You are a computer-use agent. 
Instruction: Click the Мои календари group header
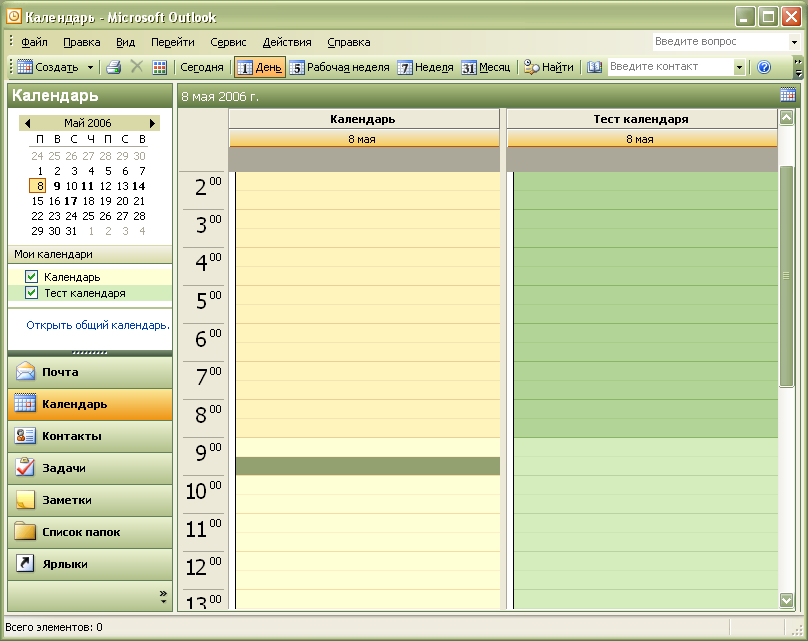[90, 254]
